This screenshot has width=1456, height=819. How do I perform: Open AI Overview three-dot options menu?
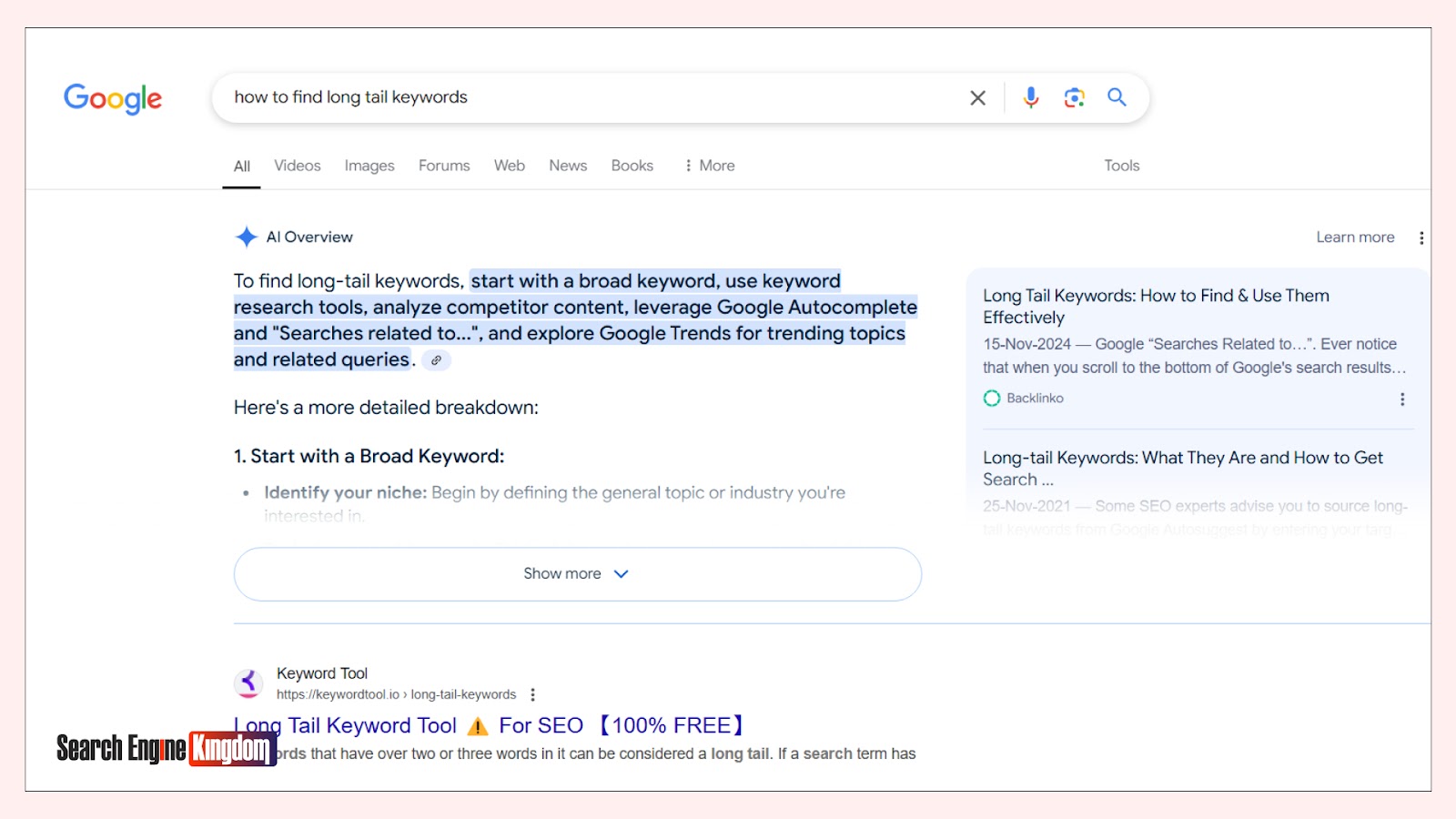[x=1421, y=238]
